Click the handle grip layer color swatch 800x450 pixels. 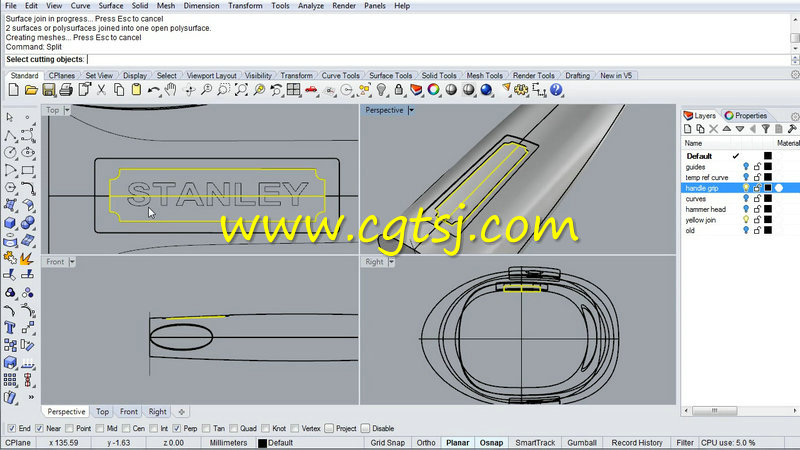768,188
